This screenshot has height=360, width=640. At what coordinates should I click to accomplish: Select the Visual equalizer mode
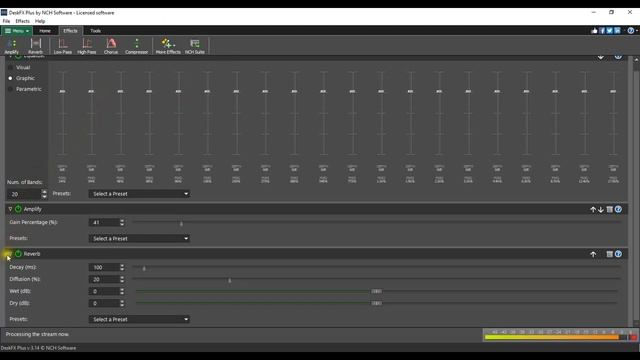coord(19,67)
